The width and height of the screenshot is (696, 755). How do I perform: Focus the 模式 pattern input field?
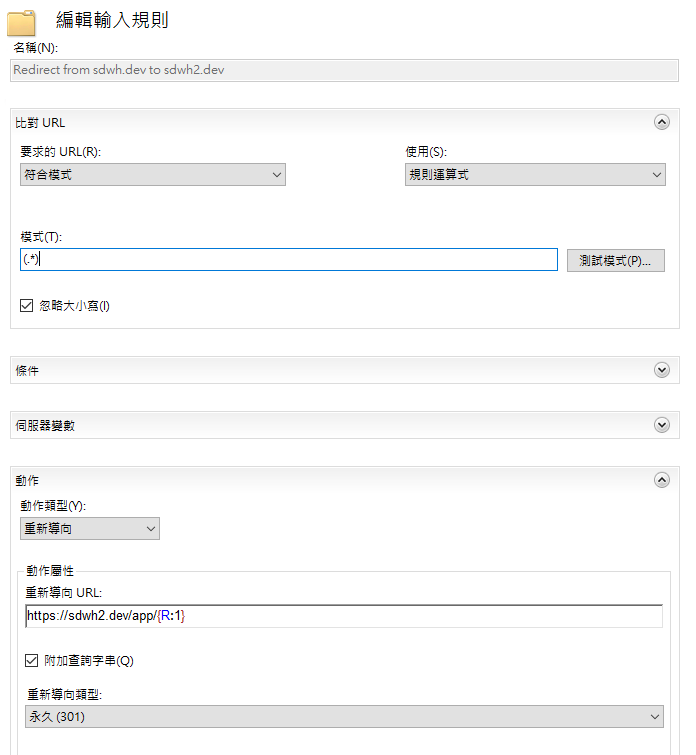click(x=288, y=260)
